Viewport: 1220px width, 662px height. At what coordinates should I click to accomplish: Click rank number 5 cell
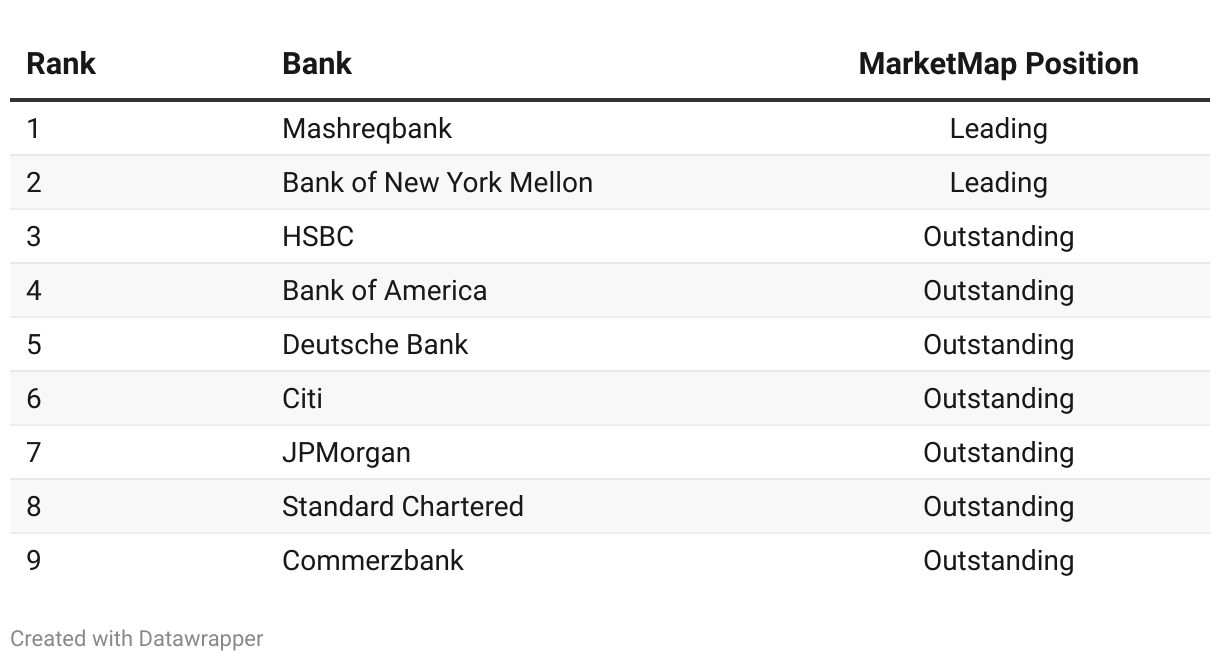click(x=34, y=345)
